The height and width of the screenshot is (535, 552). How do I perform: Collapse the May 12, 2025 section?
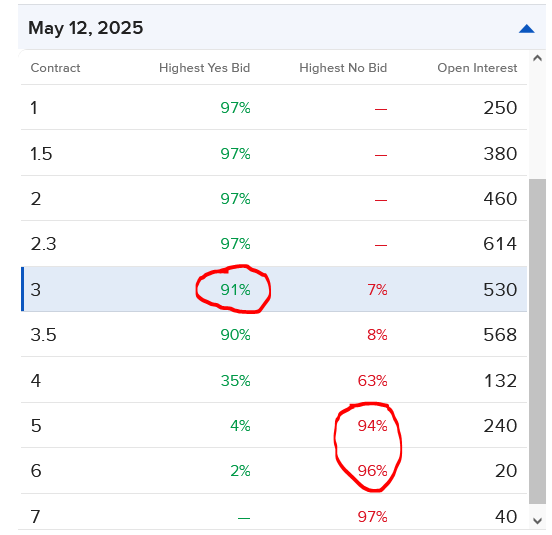(526, 29)
